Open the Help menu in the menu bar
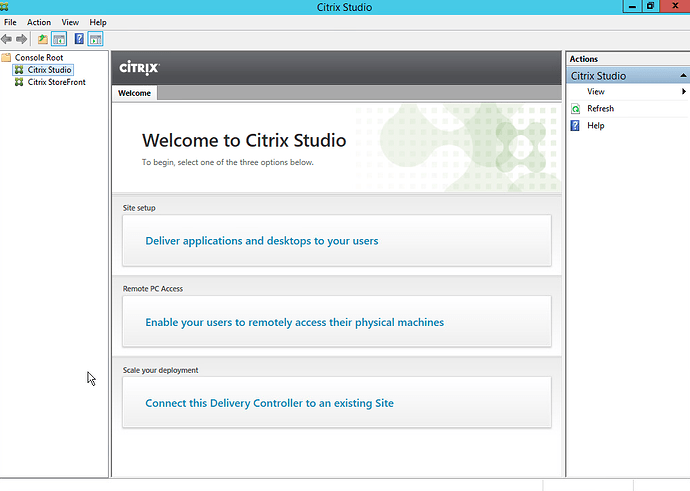The image size is (690, 491). click(x=98, y=22)
